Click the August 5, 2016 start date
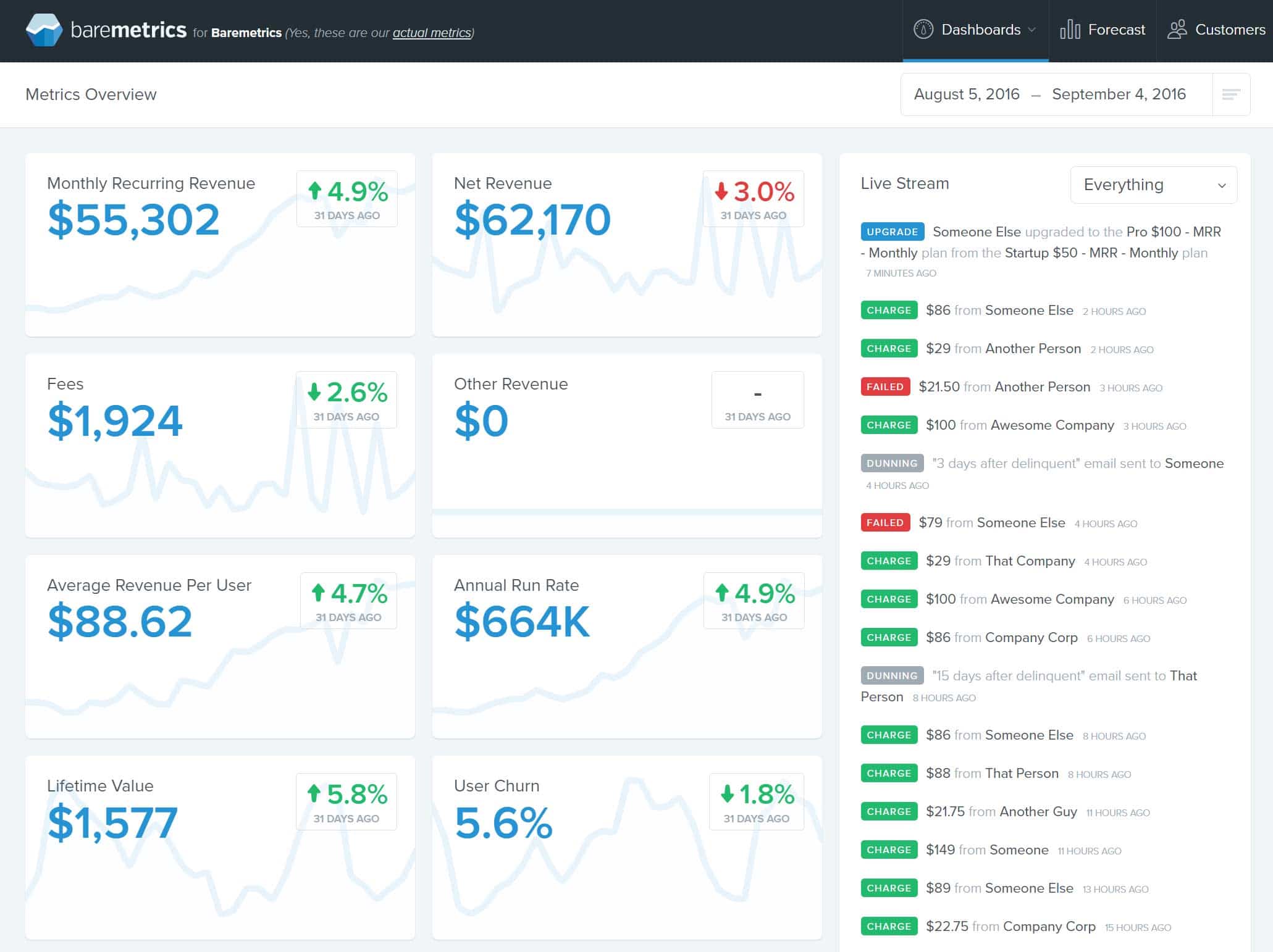1273x952 pixels. click(x=967, y=94)
